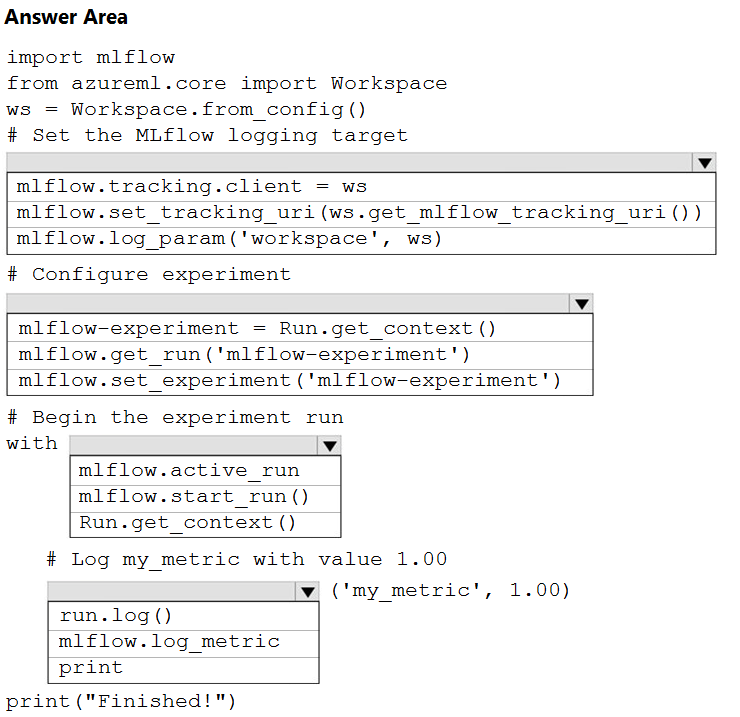Viewport: 740px width, 717px height.
Task: Select mlflow.log_param('workspace', ws) option
Action: pos(362,241)
